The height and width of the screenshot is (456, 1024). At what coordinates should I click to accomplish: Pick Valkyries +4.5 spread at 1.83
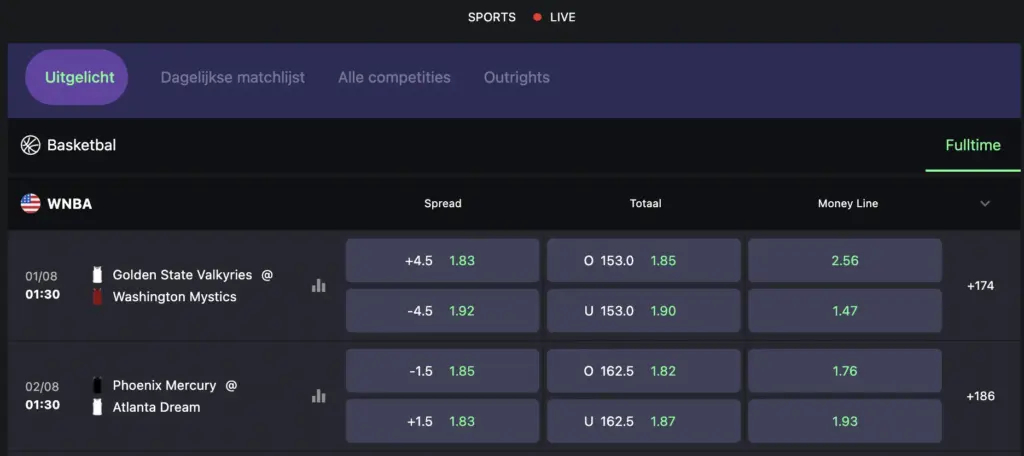coord(442,261)
